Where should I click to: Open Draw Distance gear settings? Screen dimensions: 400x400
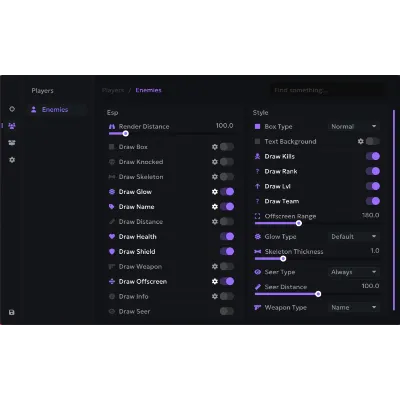pos(215,222)
